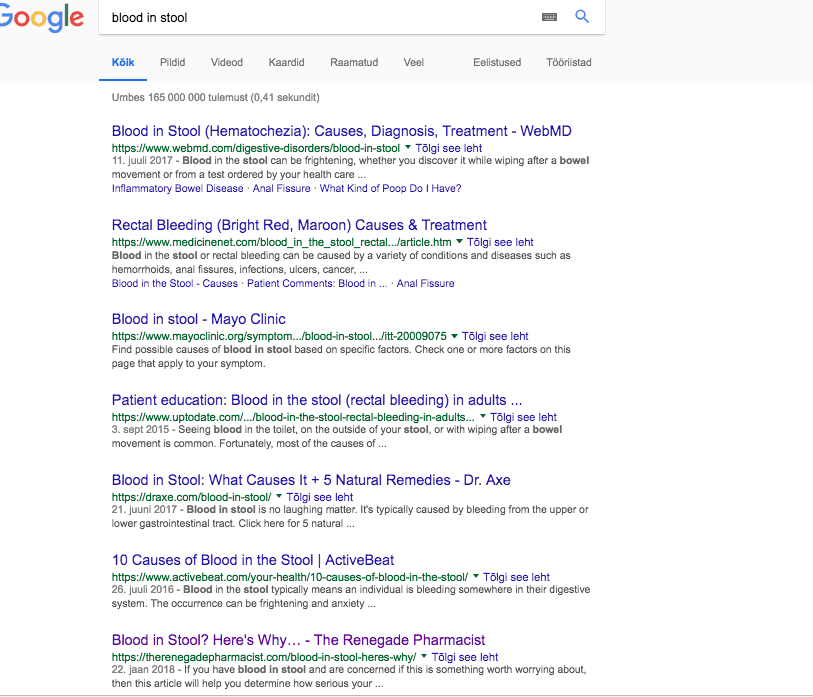Switch to the Pildid tab
813x697 pixels.
pos(172,62)
